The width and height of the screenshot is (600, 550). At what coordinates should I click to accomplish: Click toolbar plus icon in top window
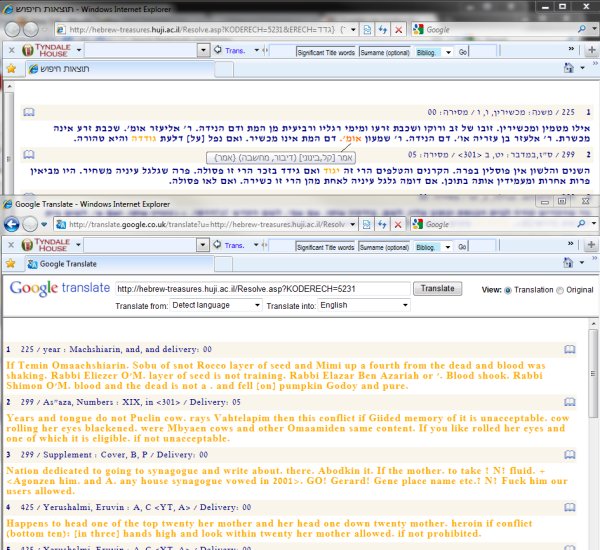[x=592, y=50]
